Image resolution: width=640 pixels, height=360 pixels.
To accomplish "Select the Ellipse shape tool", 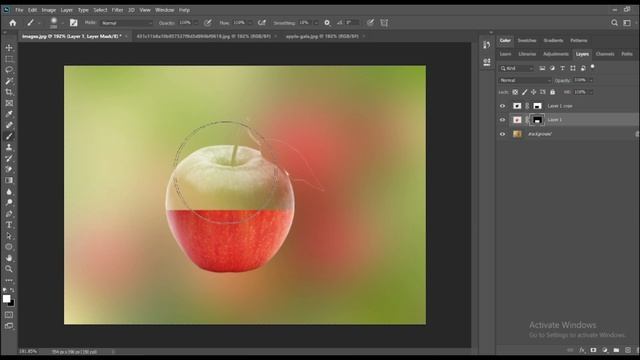I will pyautogui.click(x=9, y=247).
